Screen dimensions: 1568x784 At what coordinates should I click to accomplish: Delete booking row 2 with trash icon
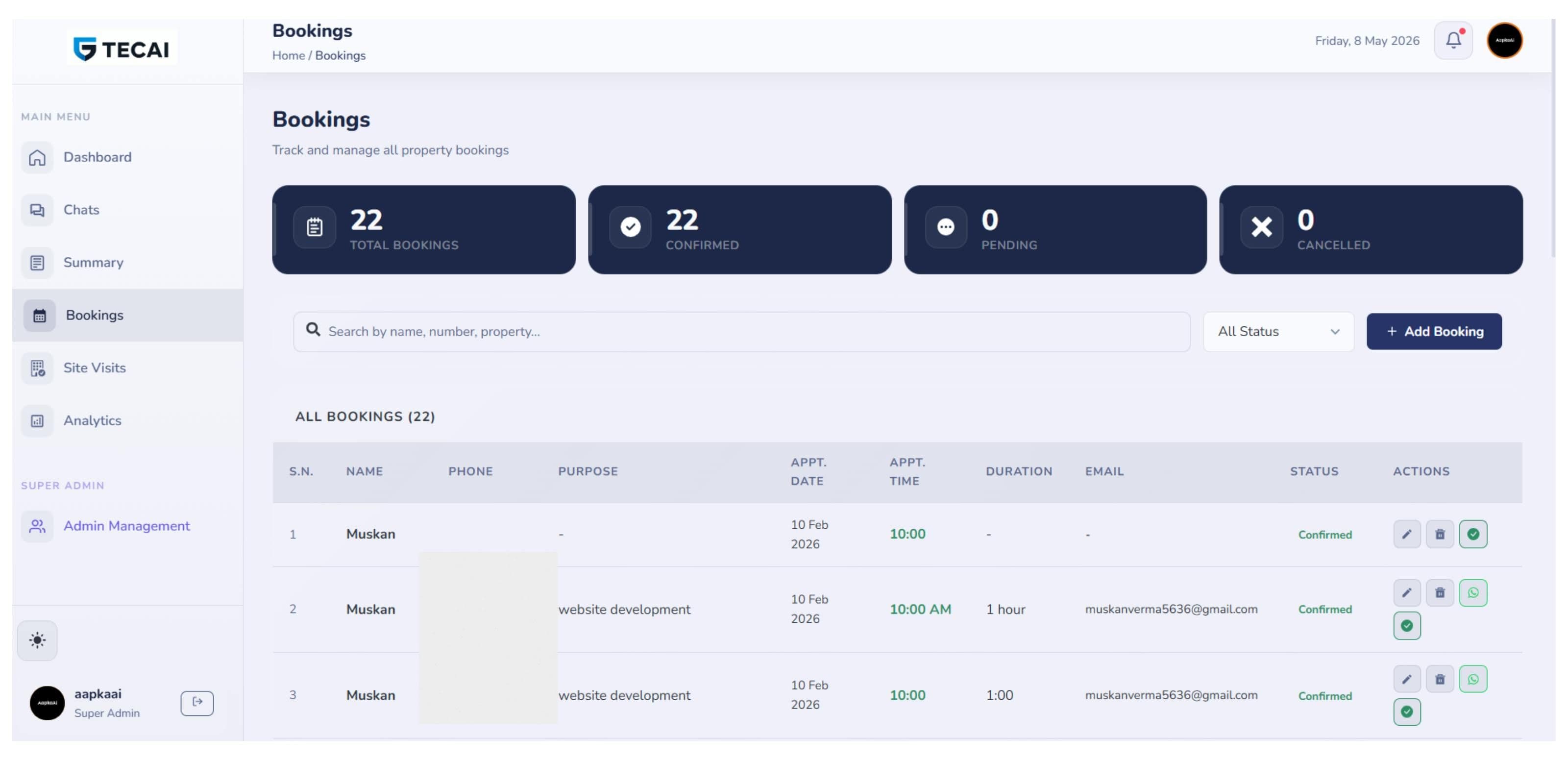coord(1440,593)
